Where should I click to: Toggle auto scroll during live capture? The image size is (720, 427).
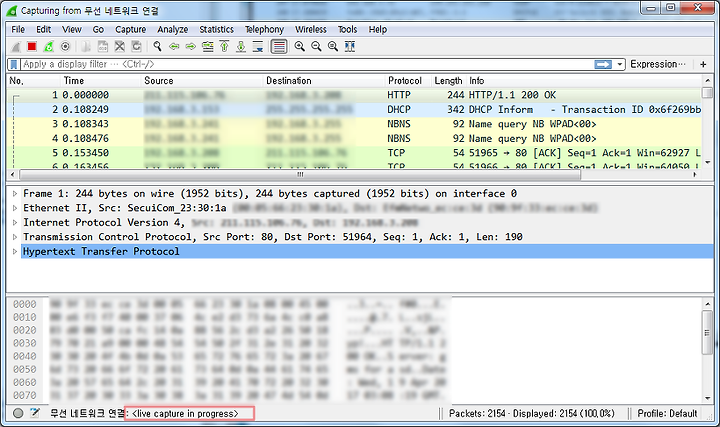point(258,46)
